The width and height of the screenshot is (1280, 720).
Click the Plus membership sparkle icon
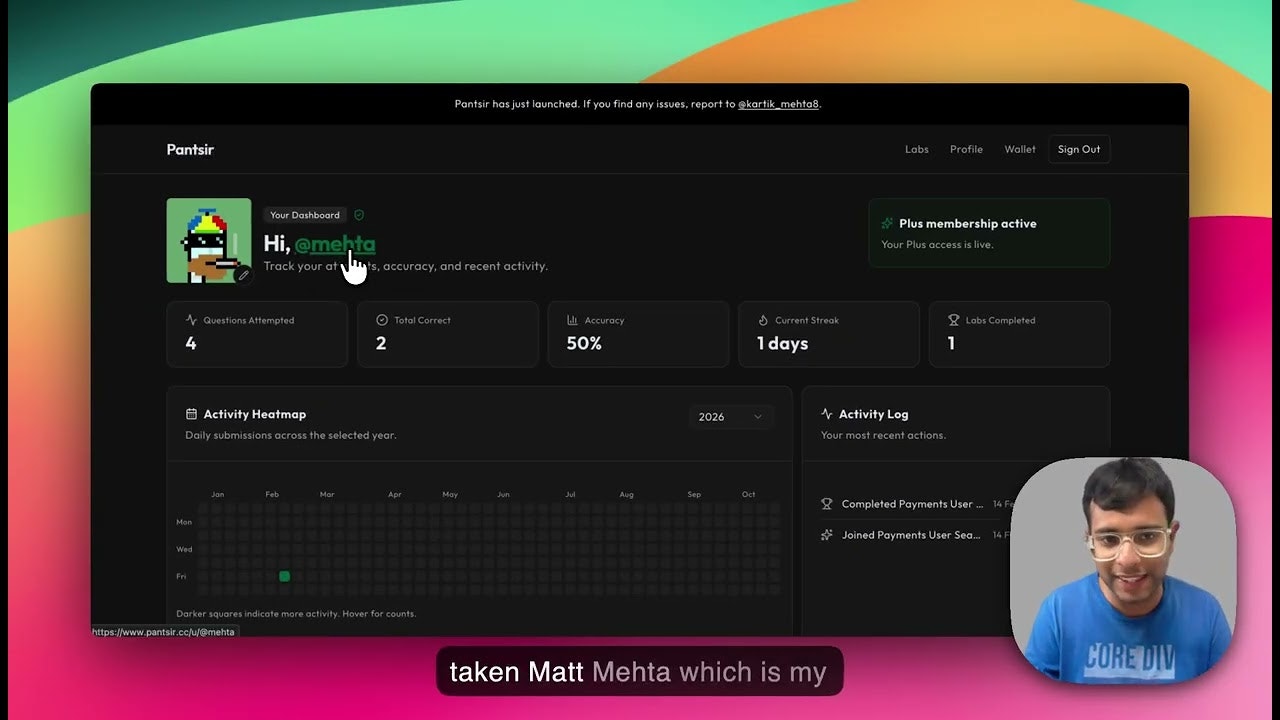(x=887, y=224)
